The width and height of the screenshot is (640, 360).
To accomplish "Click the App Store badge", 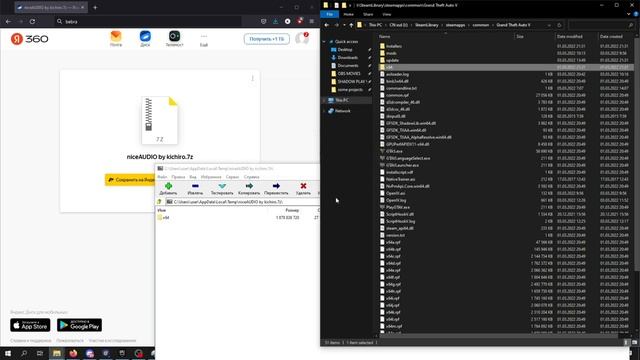I will click(x=30, y=325).
